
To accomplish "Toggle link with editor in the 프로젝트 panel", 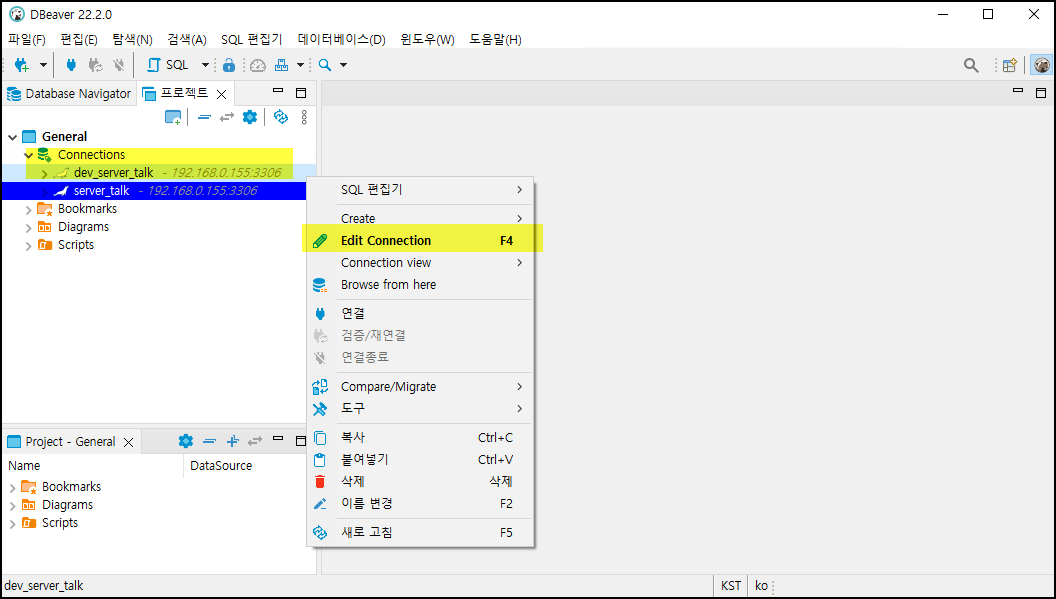I will click(227, 117).
